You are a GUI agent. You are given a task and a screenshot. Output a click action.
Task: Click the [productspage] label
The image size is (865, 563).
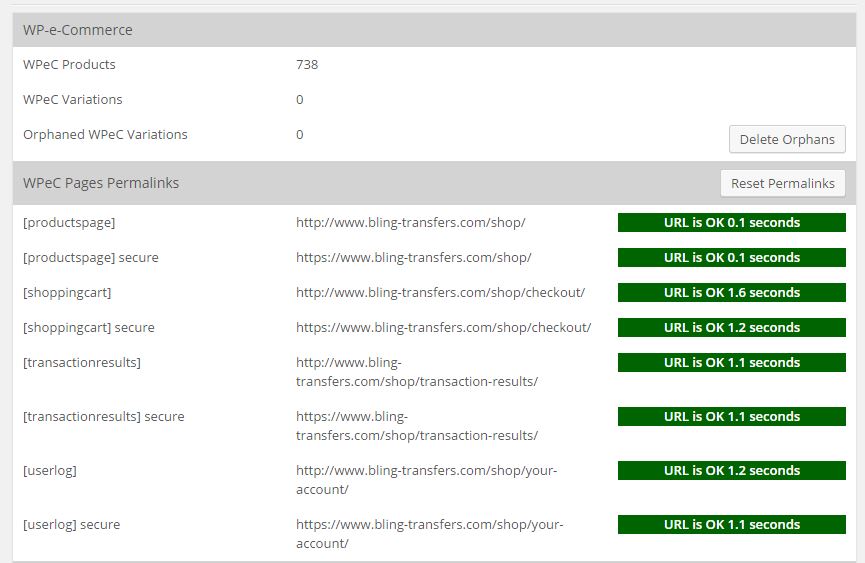pyautogui.click(x=69, y=223)
